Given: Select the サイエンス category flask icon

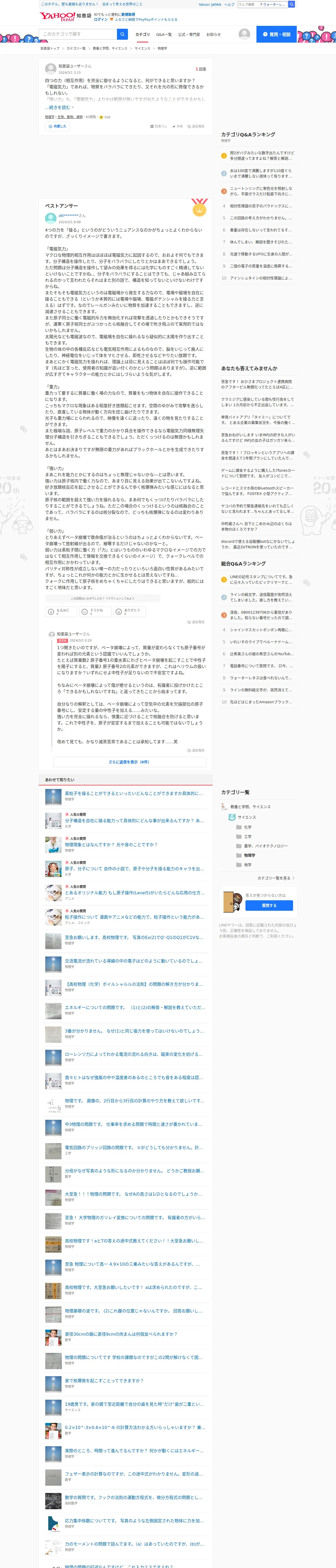Looking at the screenshot, I should pos(232,817).
